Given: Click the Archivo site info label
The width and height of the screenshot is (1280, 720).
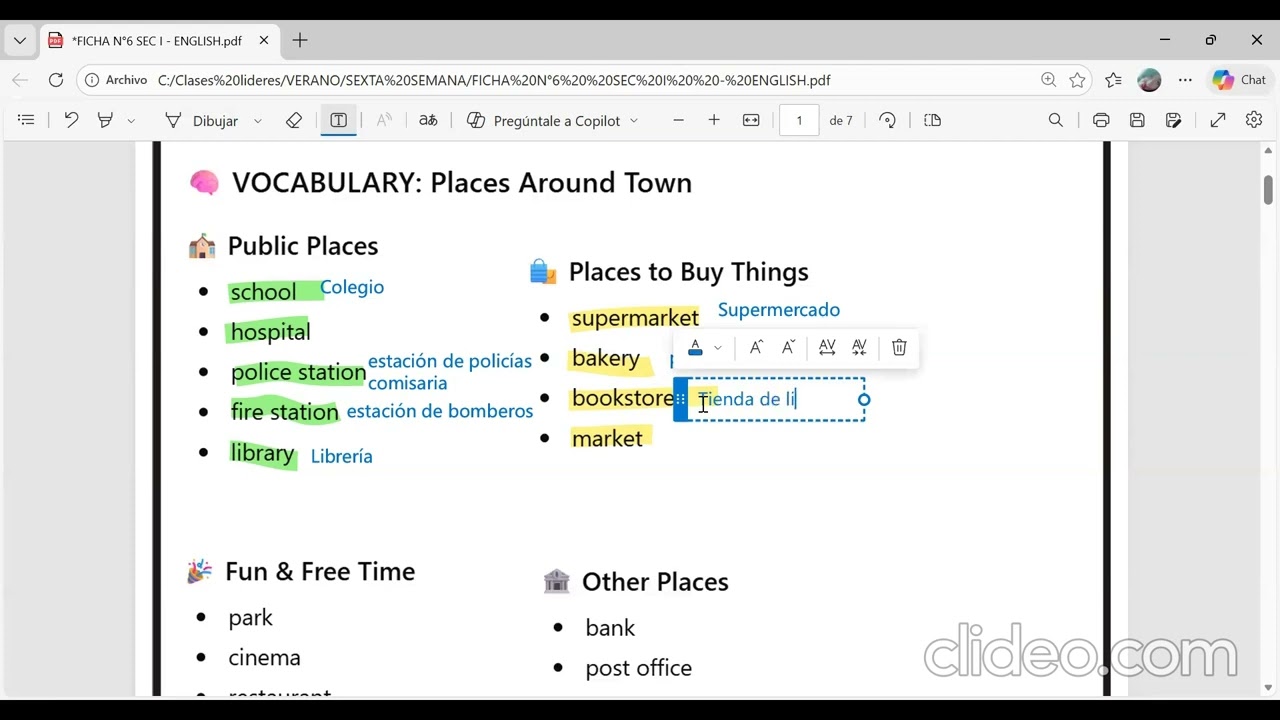Looking at the screenshot, I should pyautogui.click(x=116, y=80).
